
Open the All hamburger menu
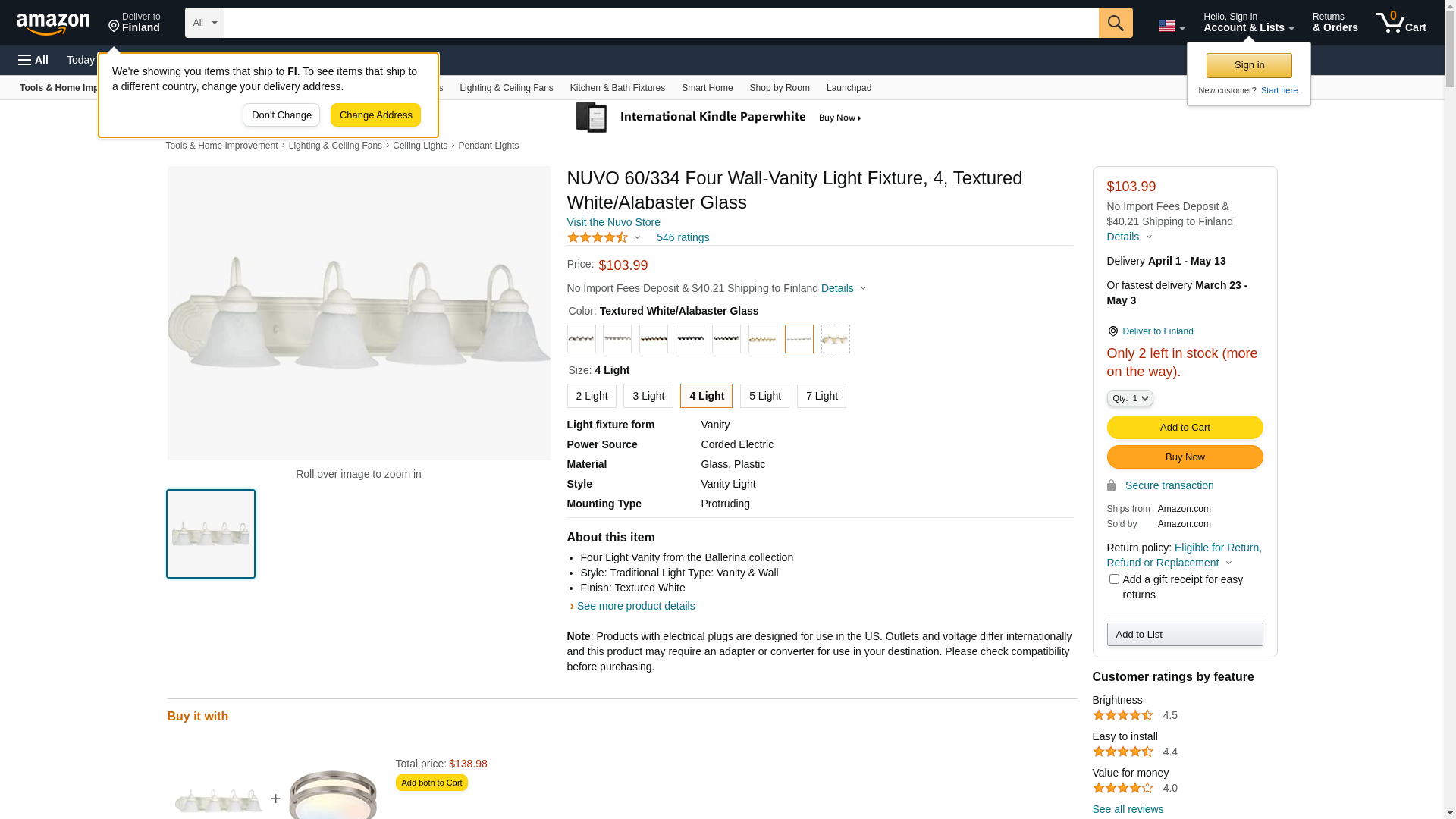pyautogui.click(x=33, y=60)
